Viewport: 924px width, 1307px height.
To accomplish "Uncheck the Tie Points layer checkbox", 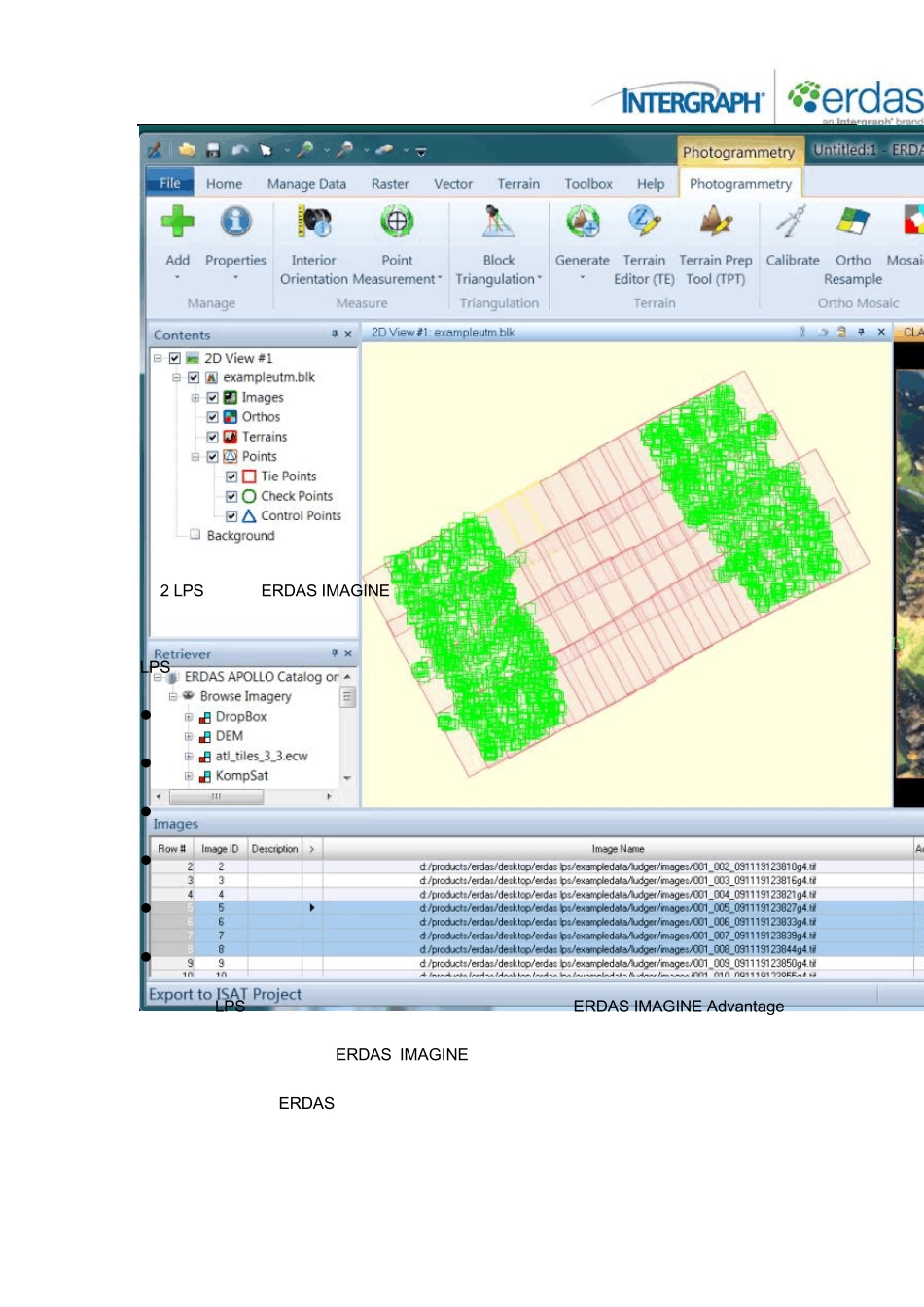I will click(231, 477).
